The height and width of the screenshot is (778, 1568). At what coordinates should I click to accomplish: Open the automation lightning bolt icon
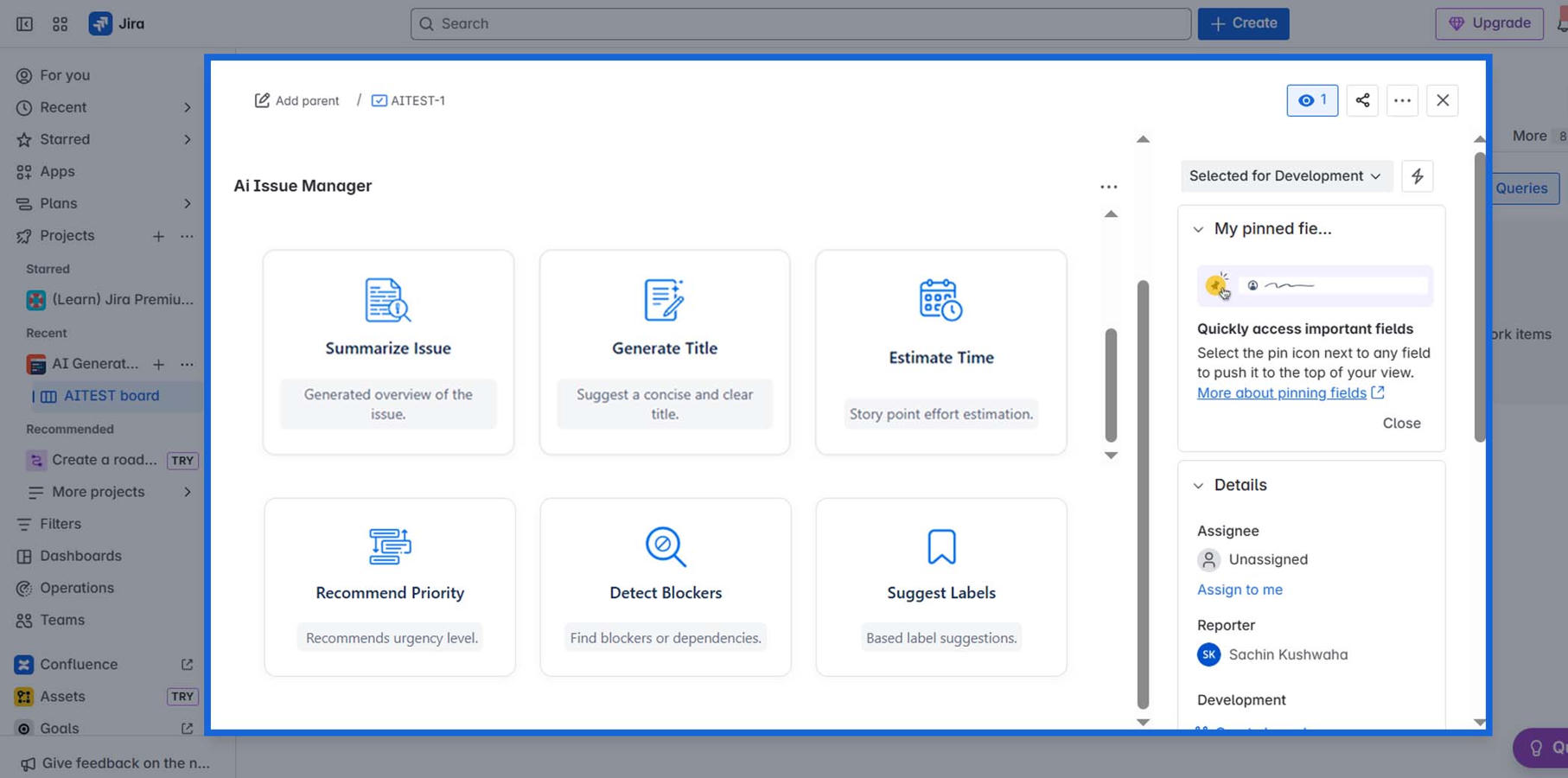(1418, 176)
